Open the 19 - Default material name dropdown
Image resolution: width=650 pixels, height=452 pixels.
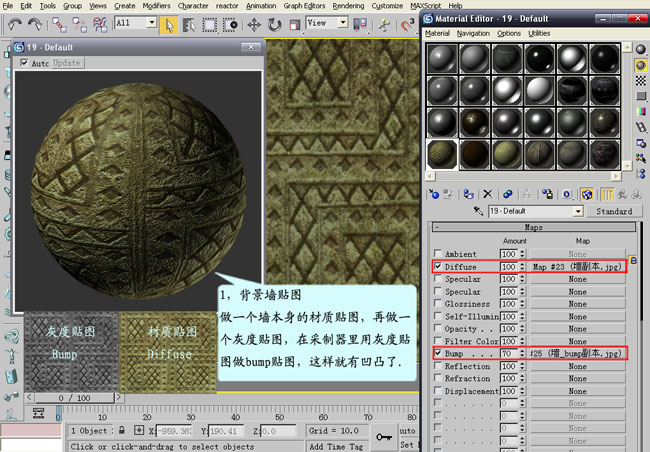578,212
